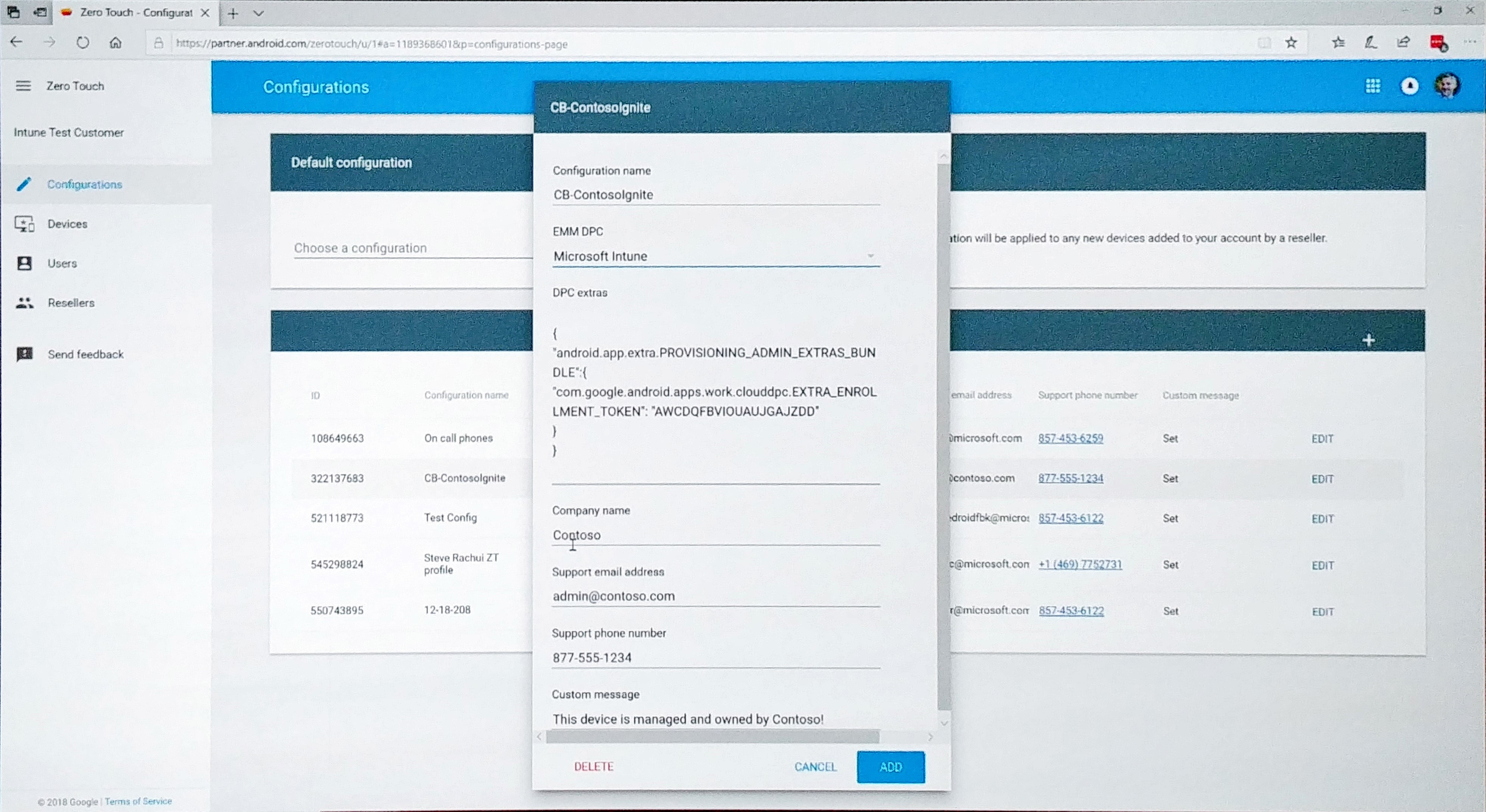Open phone link 877-555-1234

1071,478
